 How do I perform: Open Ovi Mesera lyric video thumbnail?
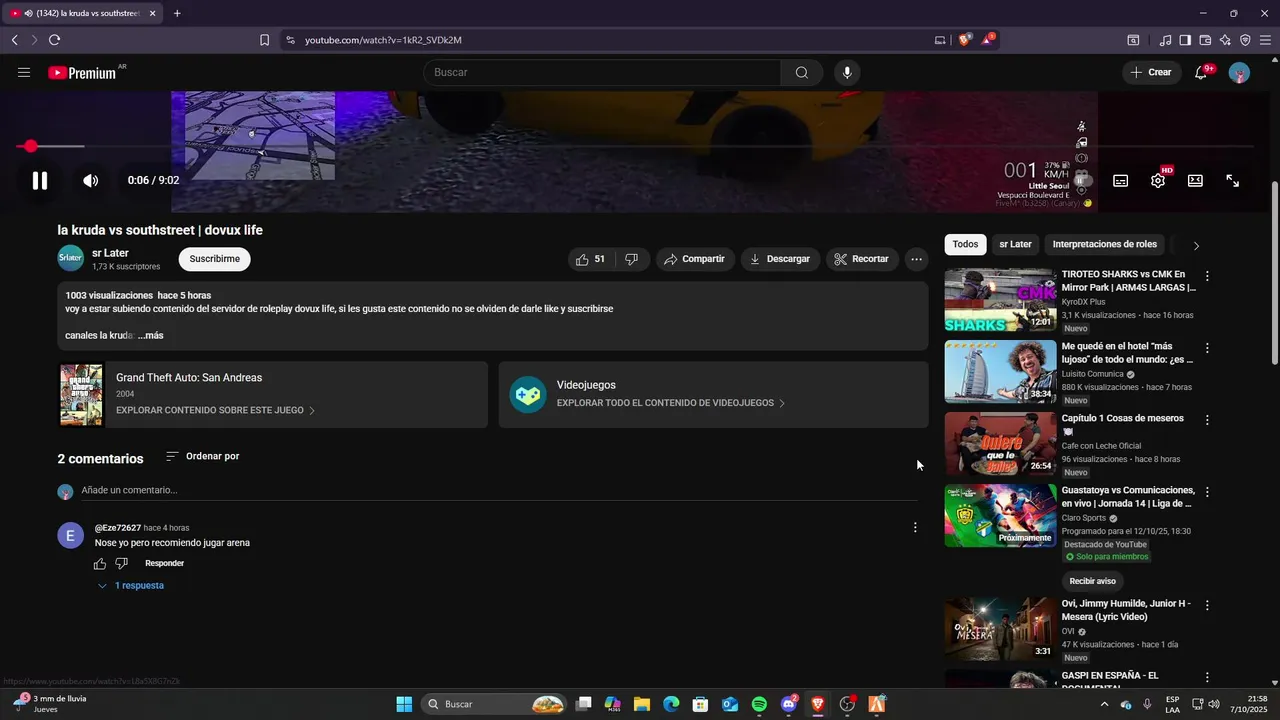coord(1000,628)
